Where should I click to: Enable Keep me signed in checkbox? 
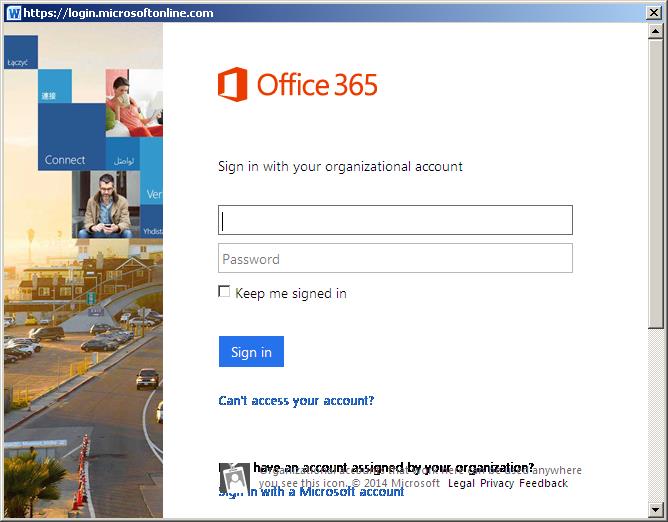click(x=224, y=291)
